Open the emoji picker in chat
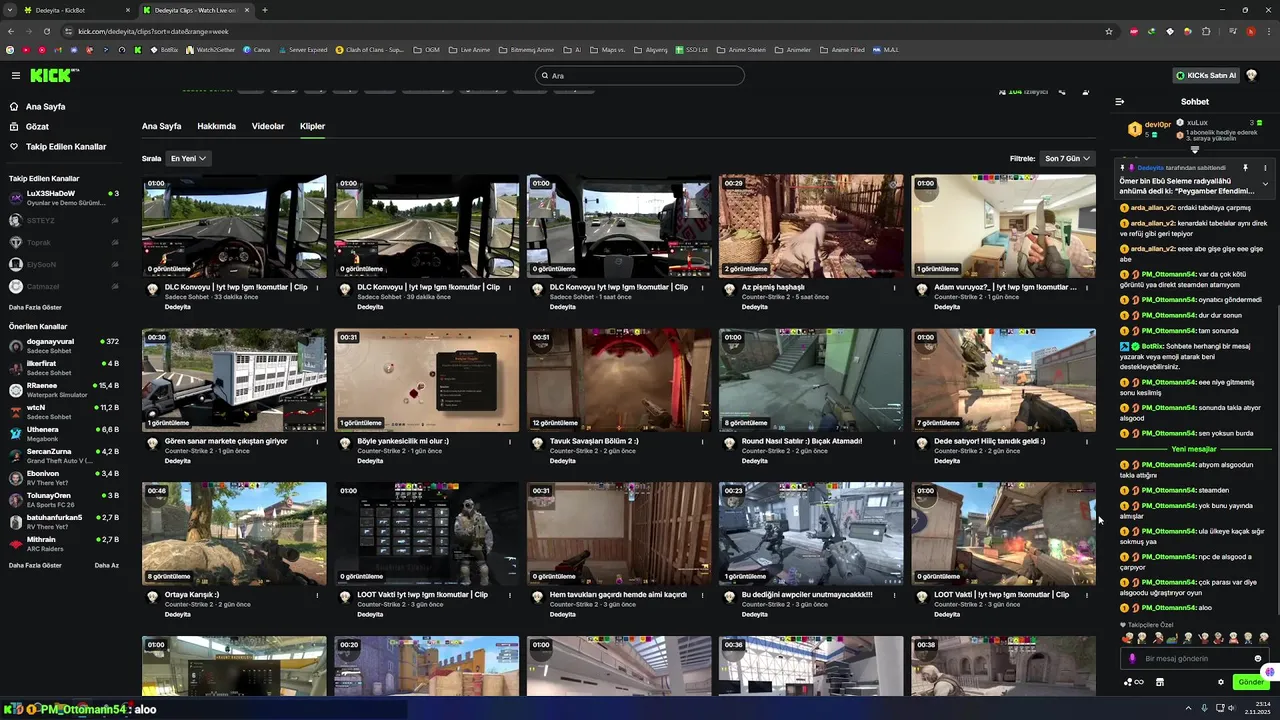This screenshot has width=1280, height=720. (1258, 658)
